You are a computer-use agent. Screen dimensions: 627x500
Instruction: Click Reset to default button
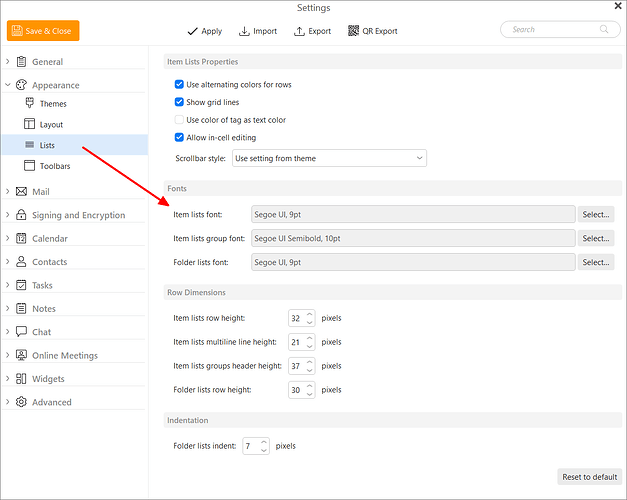[x=589, y=477]
